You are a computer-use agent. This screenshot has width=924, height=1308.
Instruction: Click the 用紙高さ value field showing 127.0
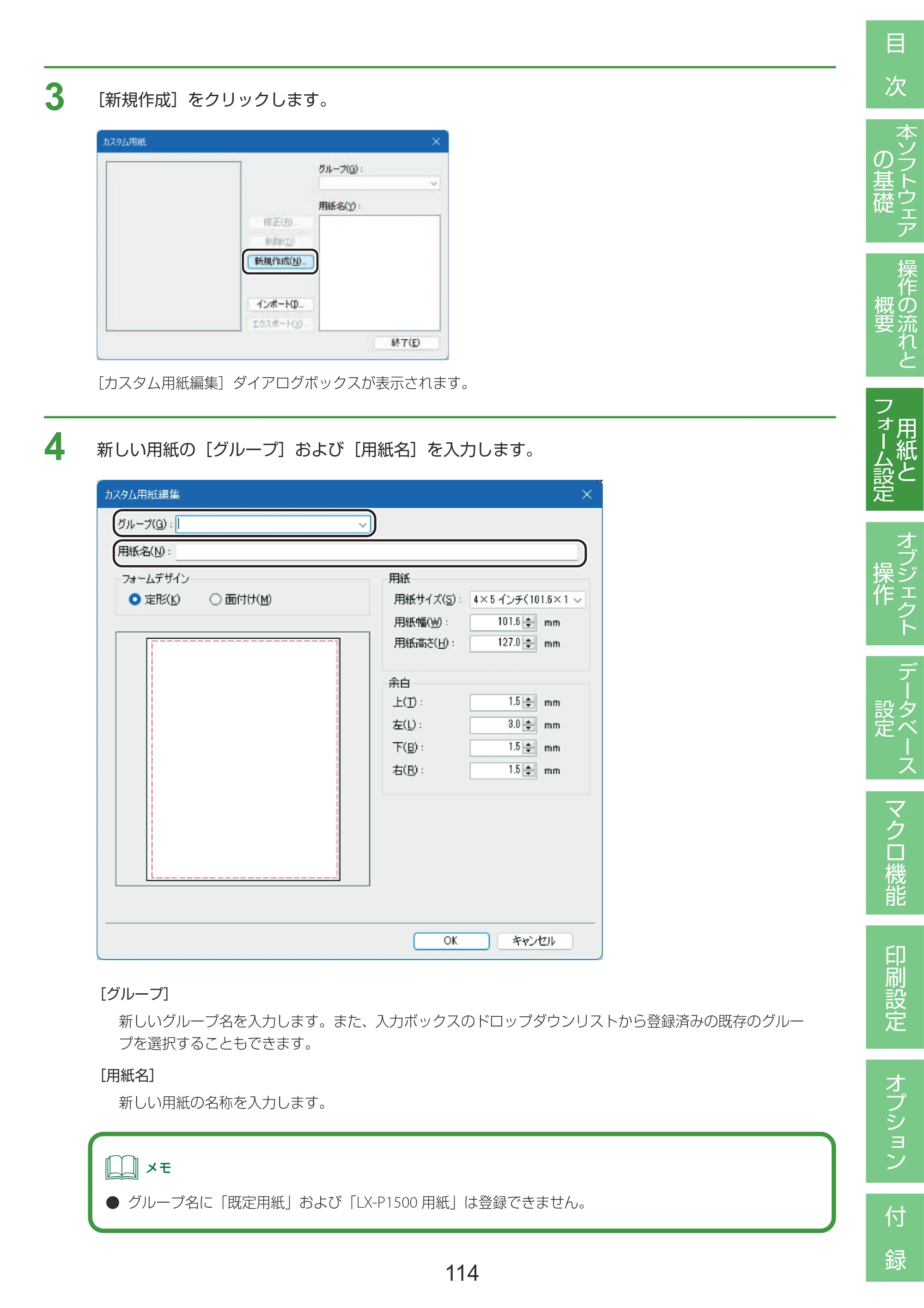point(497,643)
